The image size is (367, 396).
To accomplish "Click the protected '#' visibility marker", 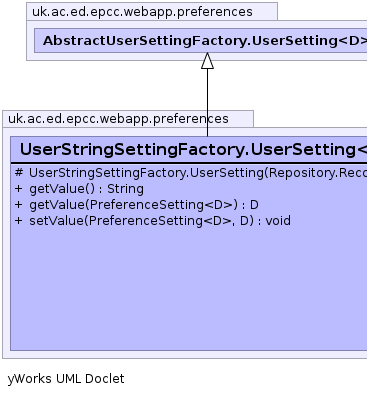I will (19, 173).
